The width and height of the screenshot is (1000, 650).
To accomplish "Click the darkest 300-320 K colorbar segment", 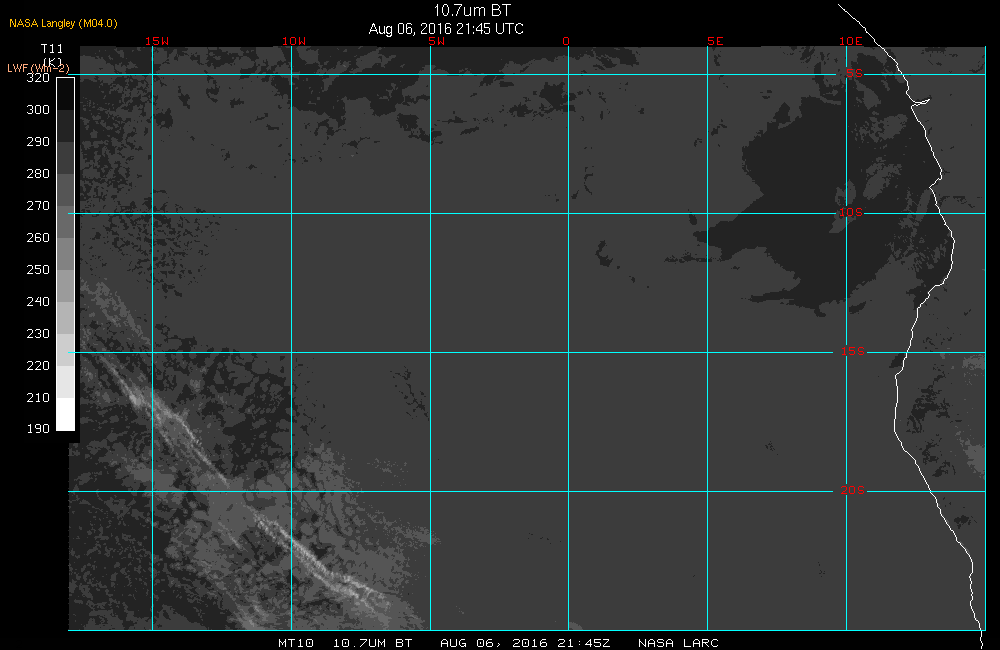I will tap(66, 94).
